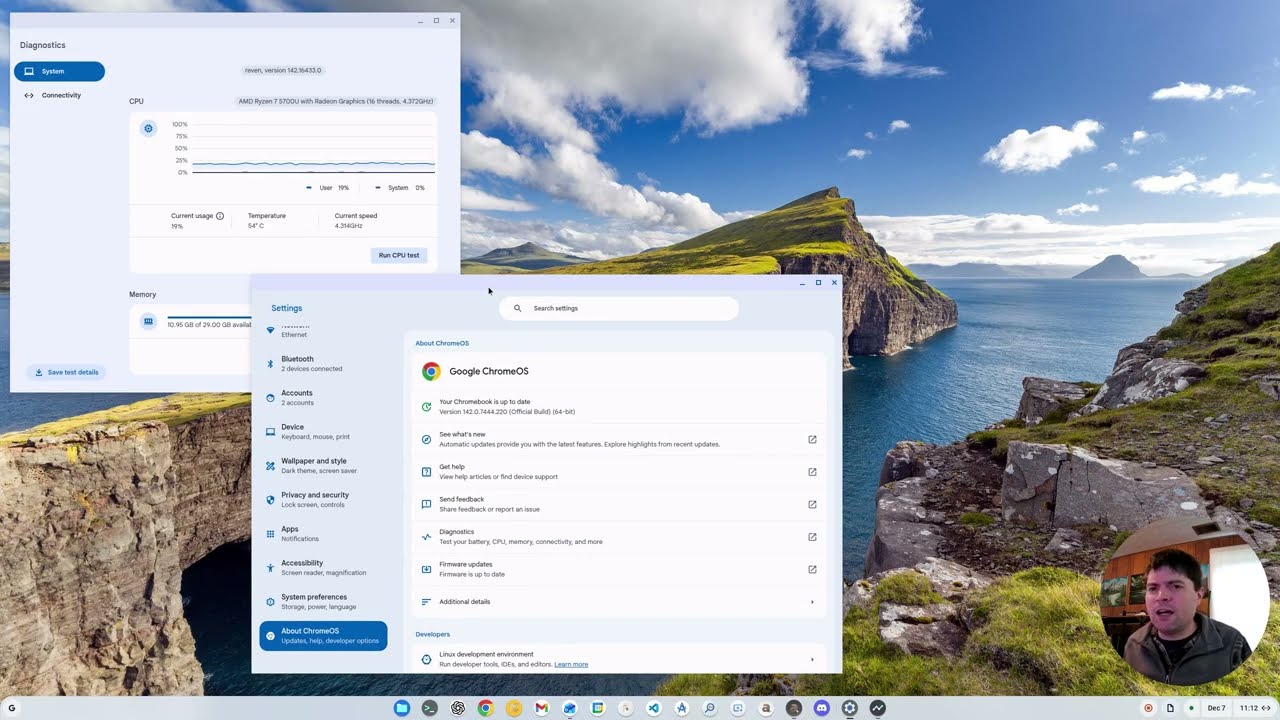Click the Amazon shelf icon
The image size is (1280, 720).
pyautogui.click(x=765, y=708)
